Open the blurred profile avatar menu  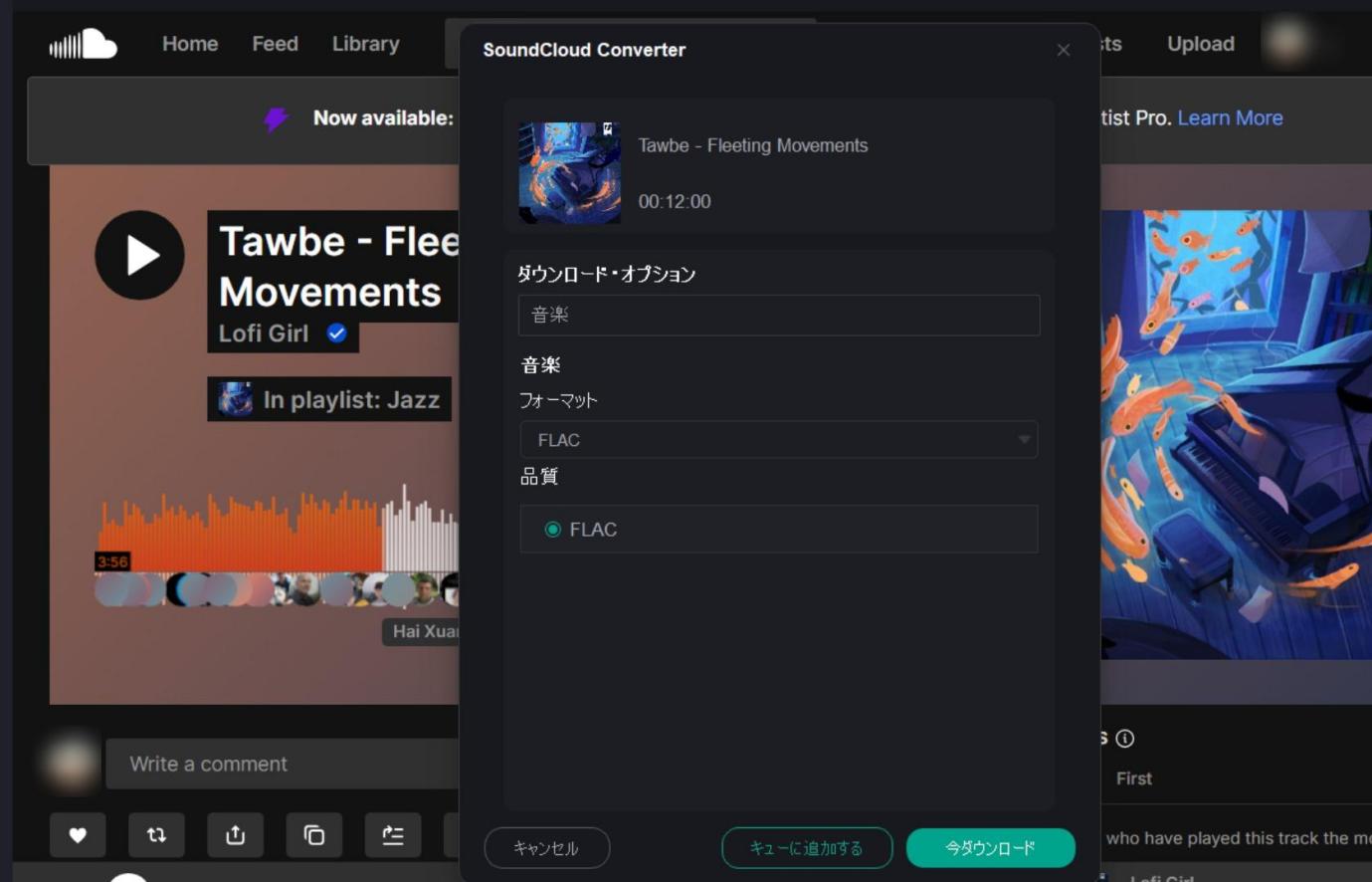1288,42
